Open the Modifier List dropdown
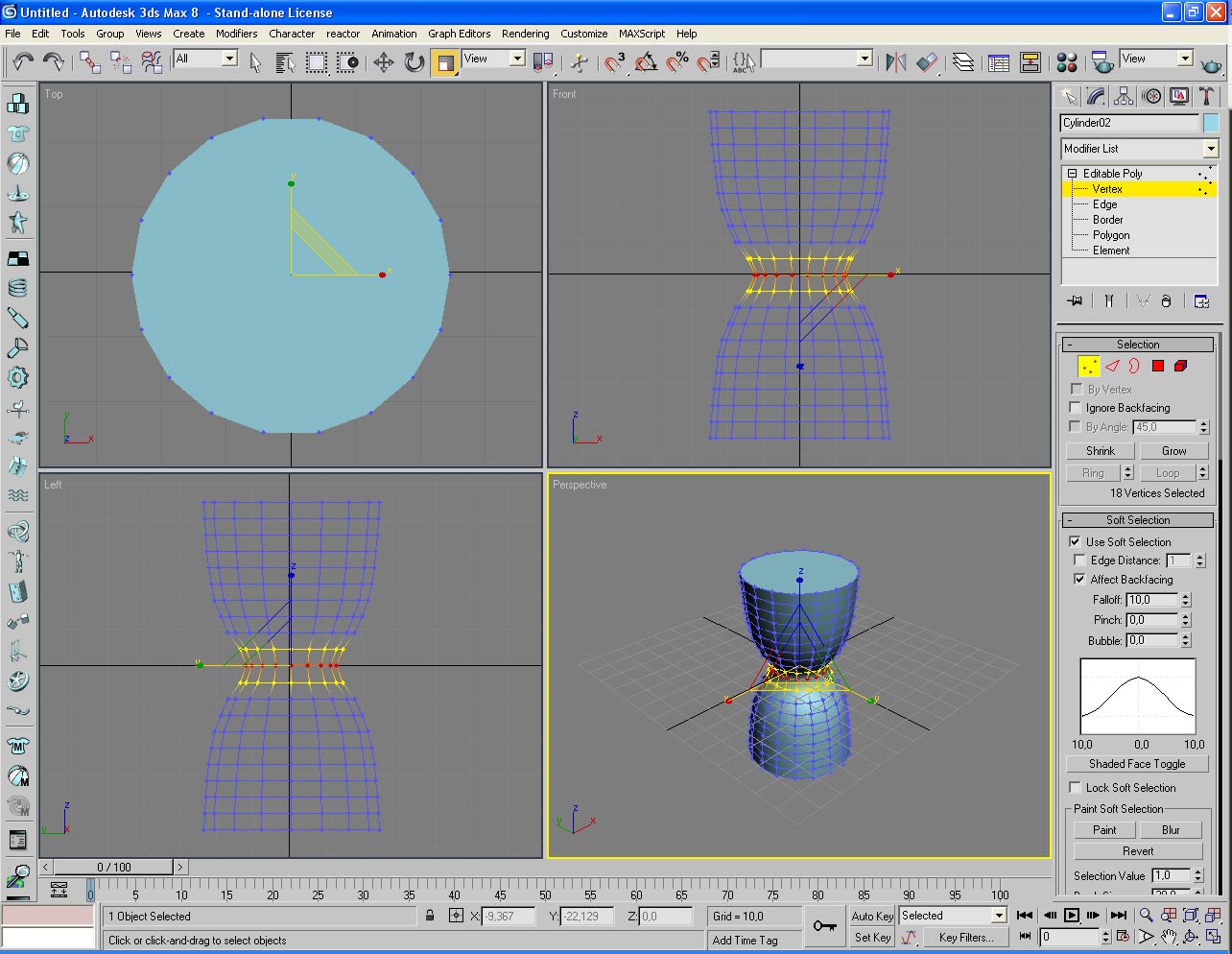The height and width of the screenshot is (954, 1232). click(1211, 149)
